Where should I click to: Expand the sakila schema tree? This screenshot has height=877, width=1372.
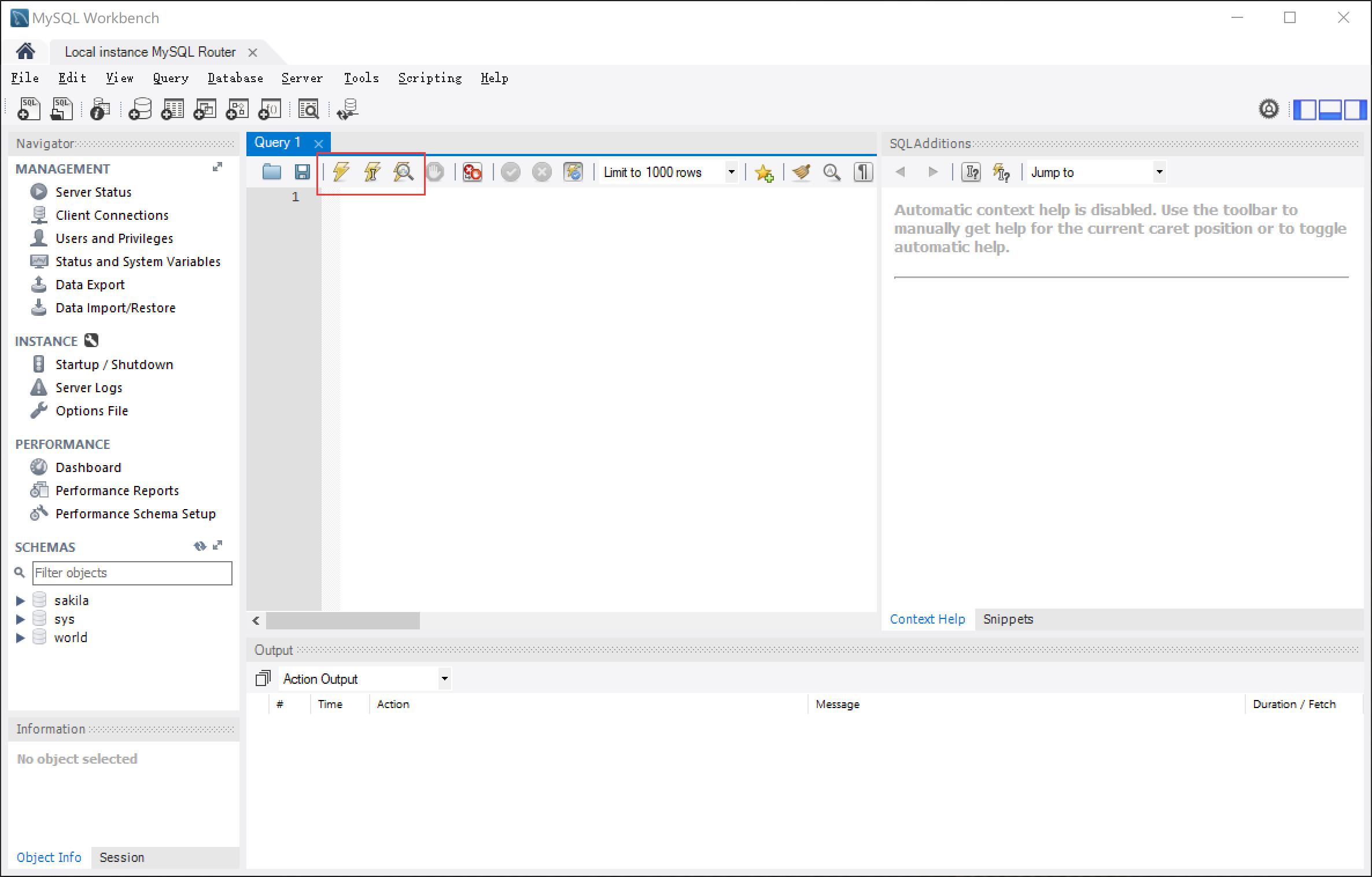20,600
